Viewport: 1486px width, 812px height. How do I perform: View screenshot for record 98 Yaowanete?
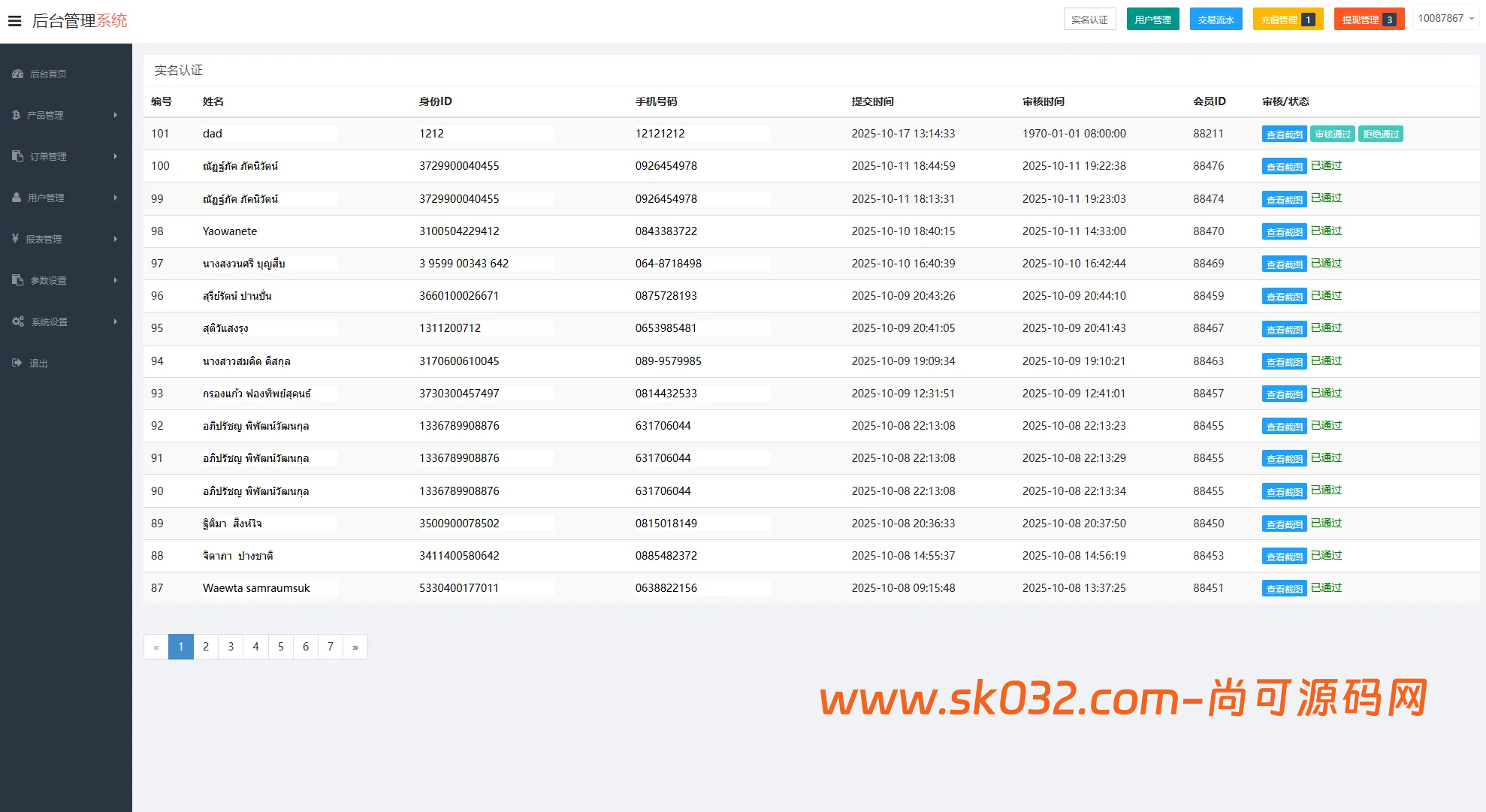click(x=1284, y=232)
